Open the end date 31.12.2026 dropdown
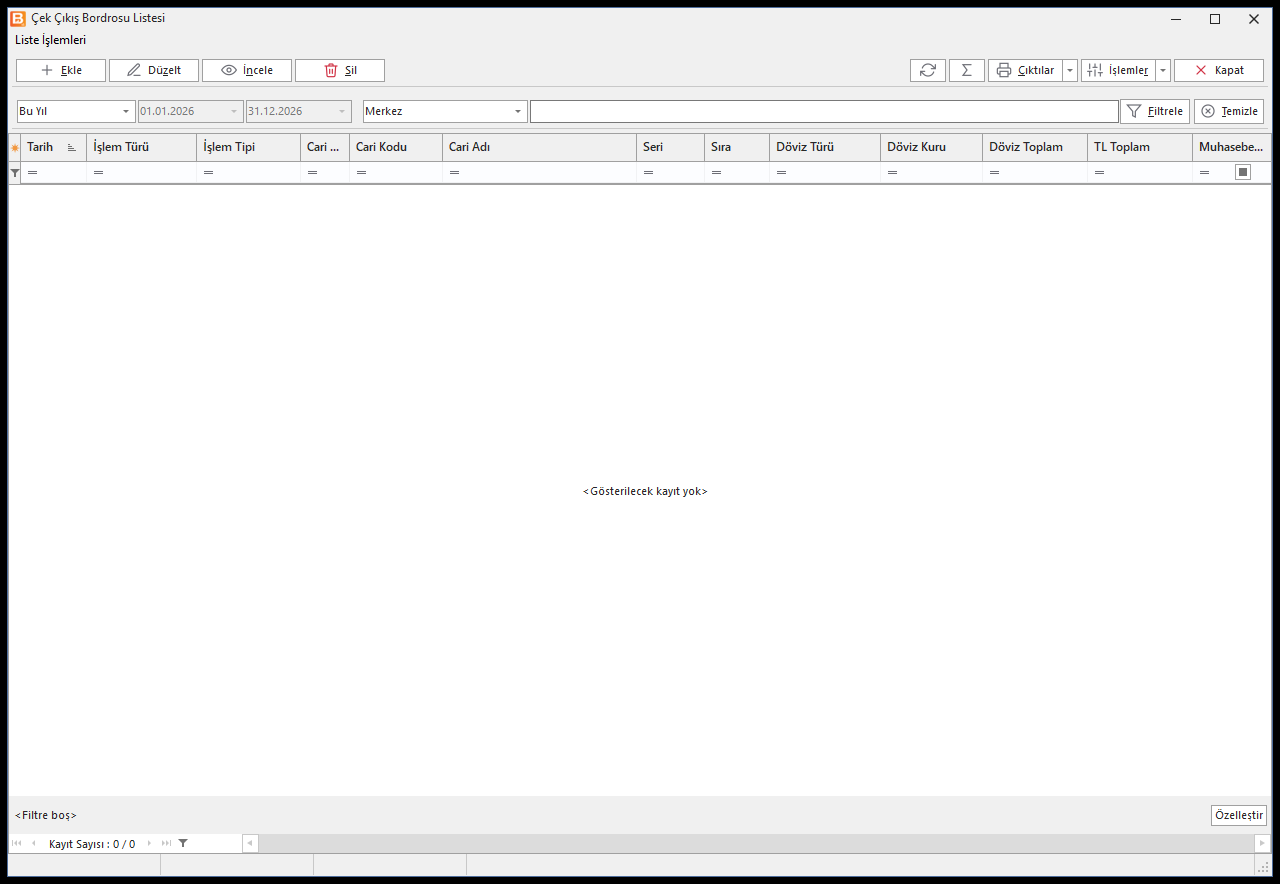The width and height of the screenshot is (1280, 884). coord(343,111)
